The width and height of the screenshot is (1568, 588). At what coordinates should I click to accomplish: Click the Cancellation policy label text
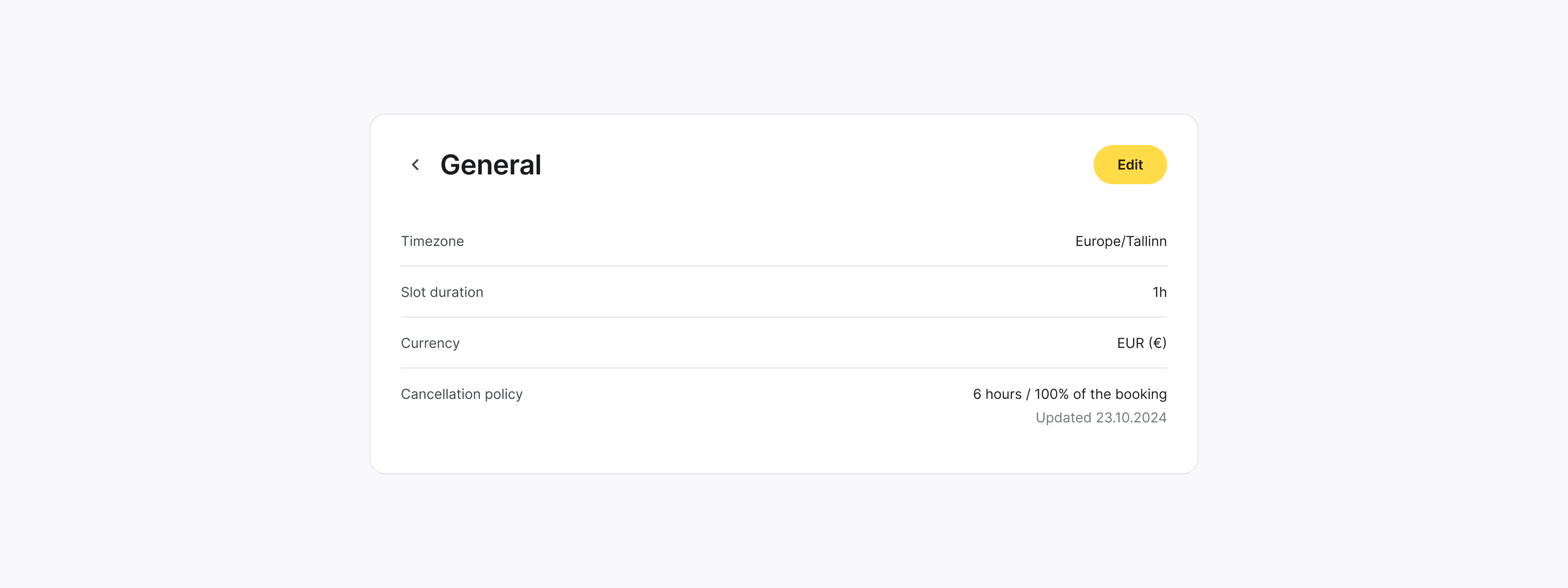[x=461, y=394]
